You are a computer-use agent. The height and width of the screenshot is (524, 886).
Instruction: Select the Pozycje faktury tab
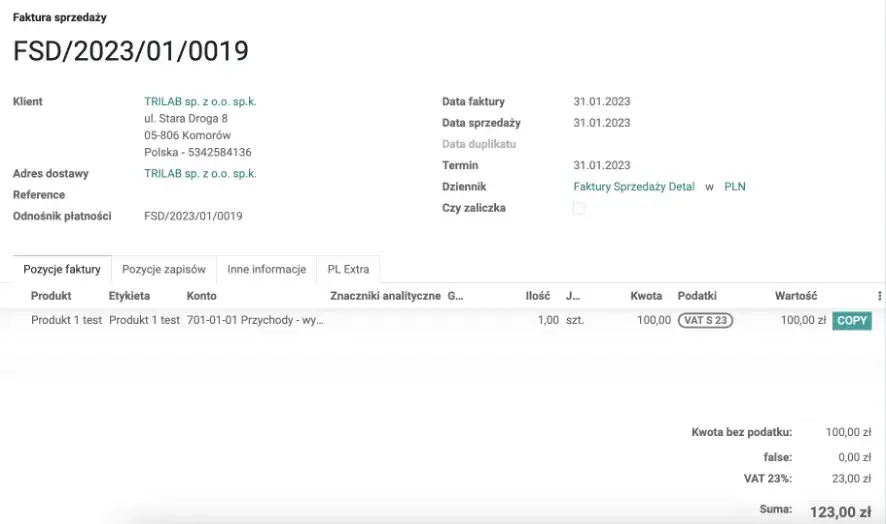(x=62, y=270)
